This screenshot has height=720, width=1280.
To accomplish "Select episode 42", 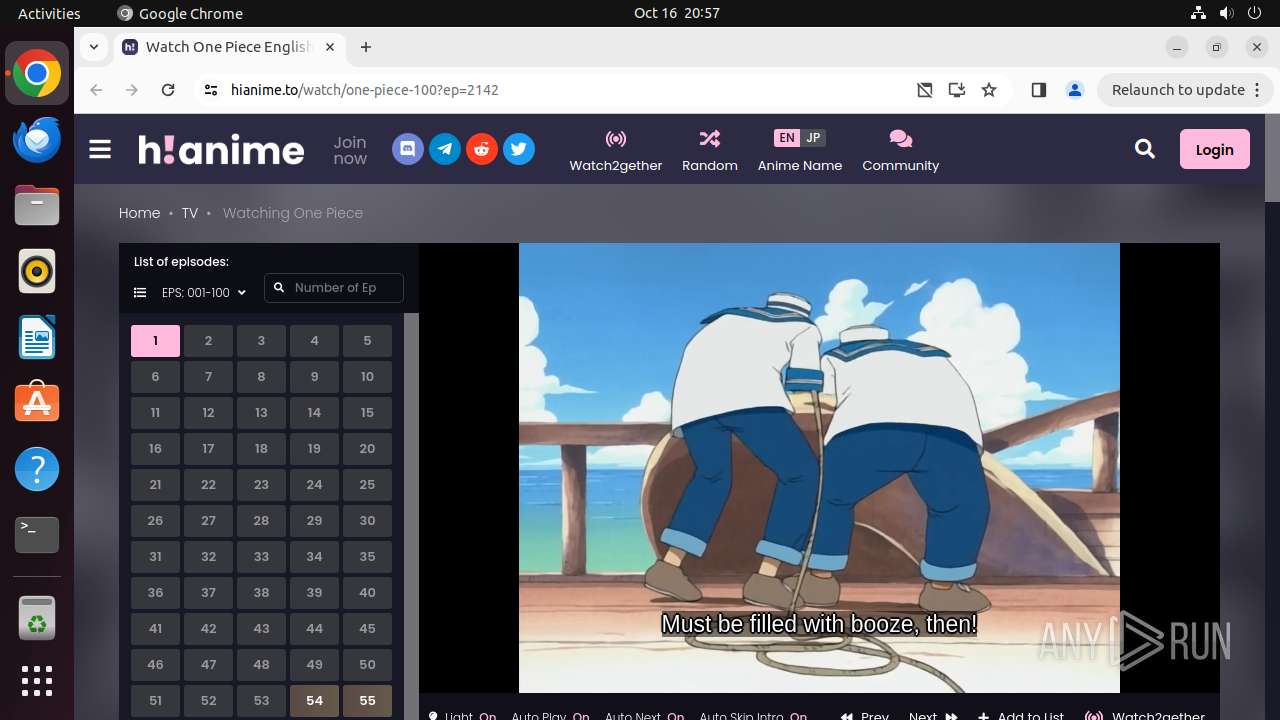I will click(208, 629).
